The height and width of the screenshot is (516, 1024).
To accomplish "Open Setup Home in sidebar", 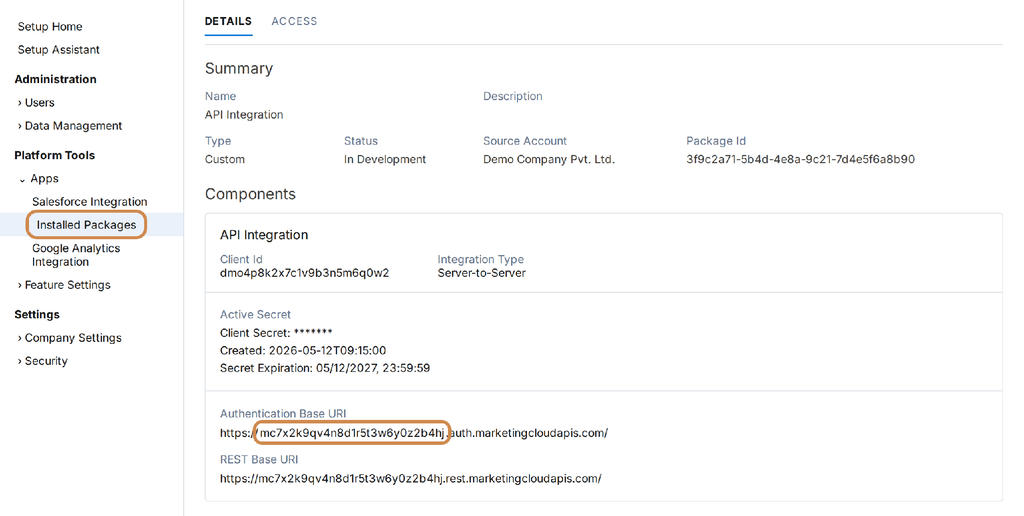I will point(50,27).
